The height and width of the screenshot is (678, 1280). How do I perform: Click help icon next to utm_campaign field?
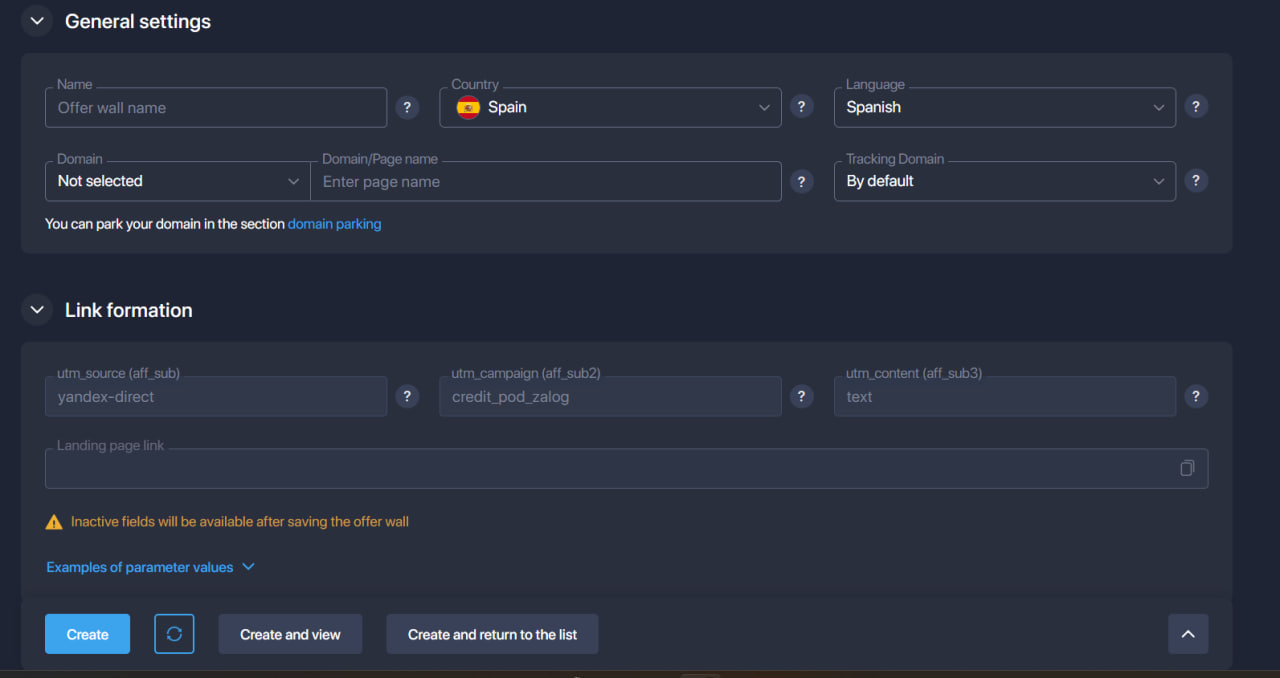[x=801, y=397]
